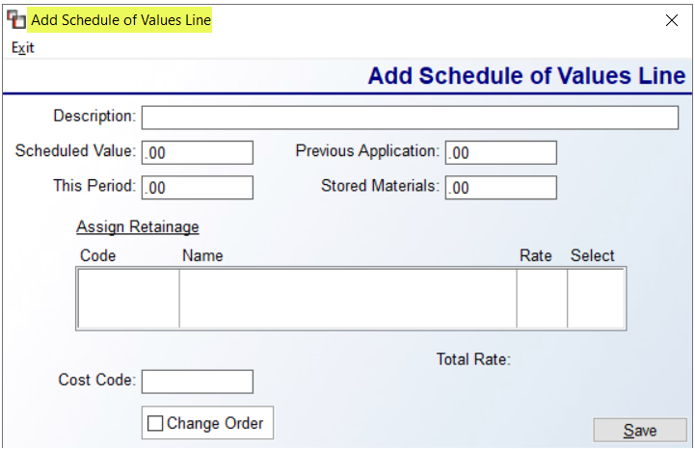Close the Add Schedule of Values window
The height and width of the screenshot is (449, 695).
click(x=672, y=20)
